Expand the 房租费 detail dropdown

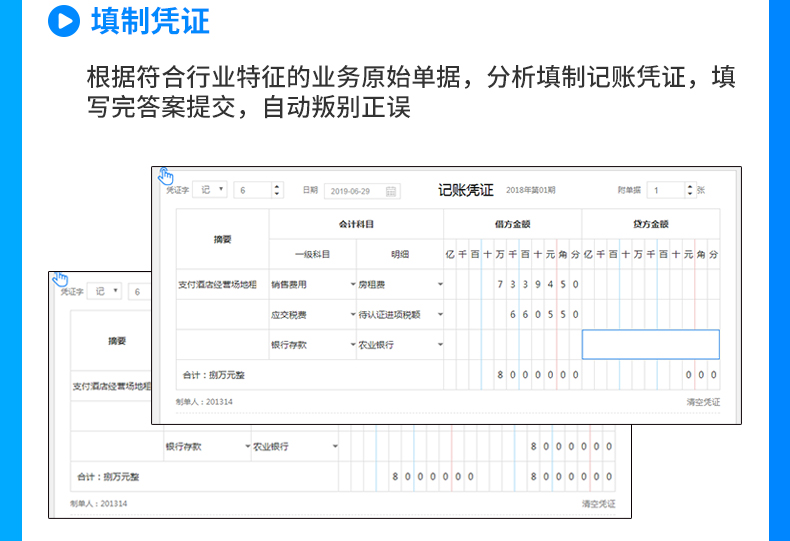point(439,284)
